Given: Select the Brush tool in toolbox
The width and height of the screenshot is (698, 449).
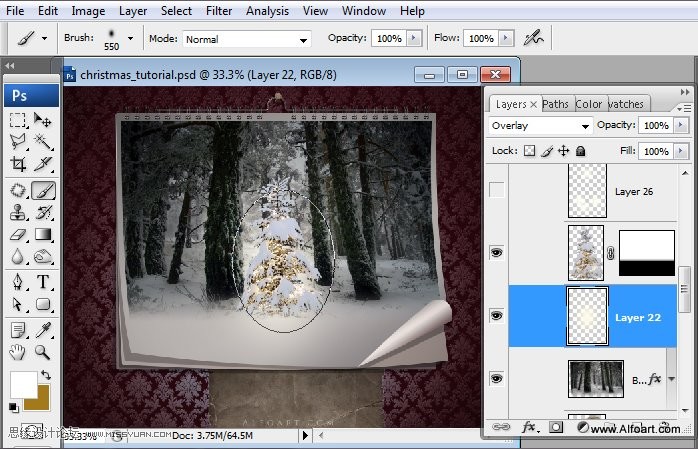Looking at the screenshot, I should coord(43,190).
